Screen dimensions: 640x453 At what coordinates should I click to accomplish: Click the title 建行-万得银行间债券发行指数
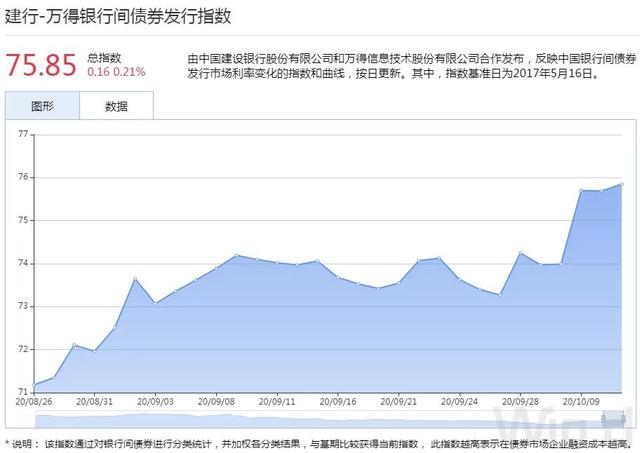click(118, 16)
